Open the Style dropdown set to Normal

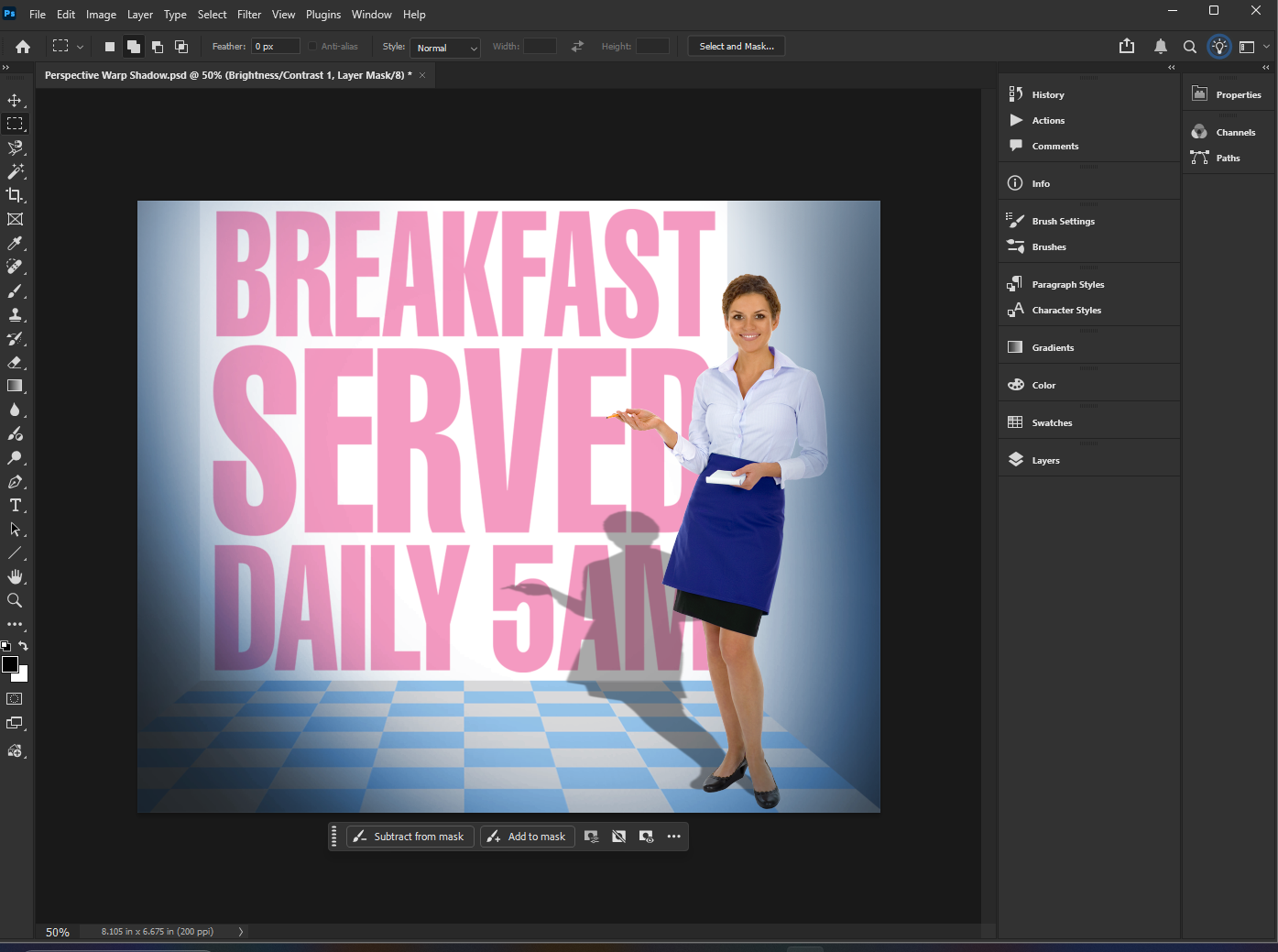[x=445, y=48]
